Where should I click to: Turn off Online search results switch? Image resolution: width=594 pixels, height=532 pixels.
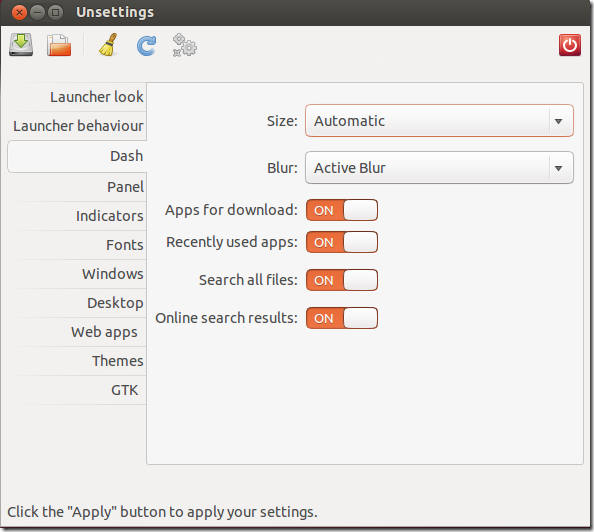tap(342, 318)
